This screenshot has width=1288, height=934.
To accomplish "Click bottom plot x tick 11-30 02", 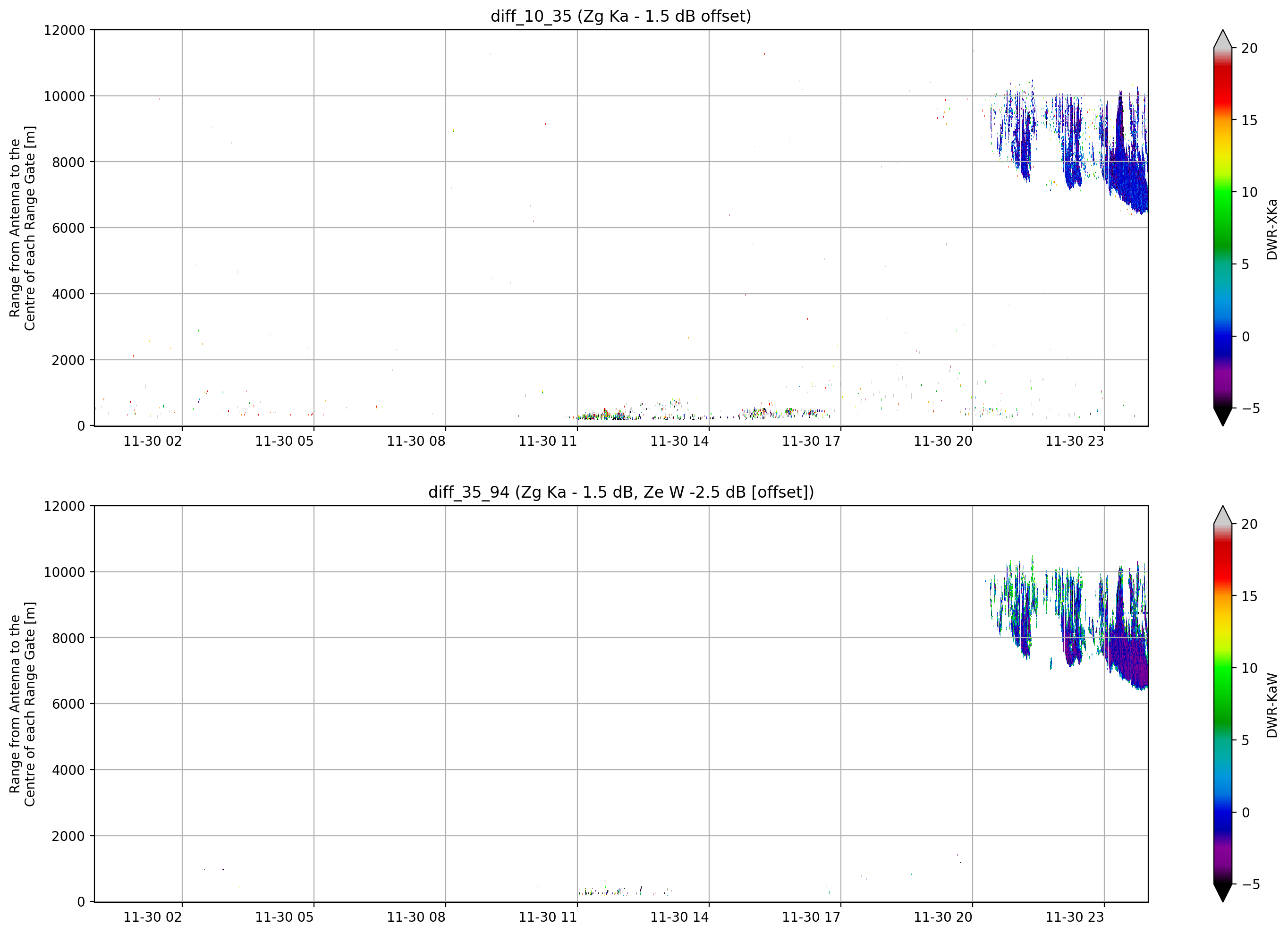I will 153,917.
